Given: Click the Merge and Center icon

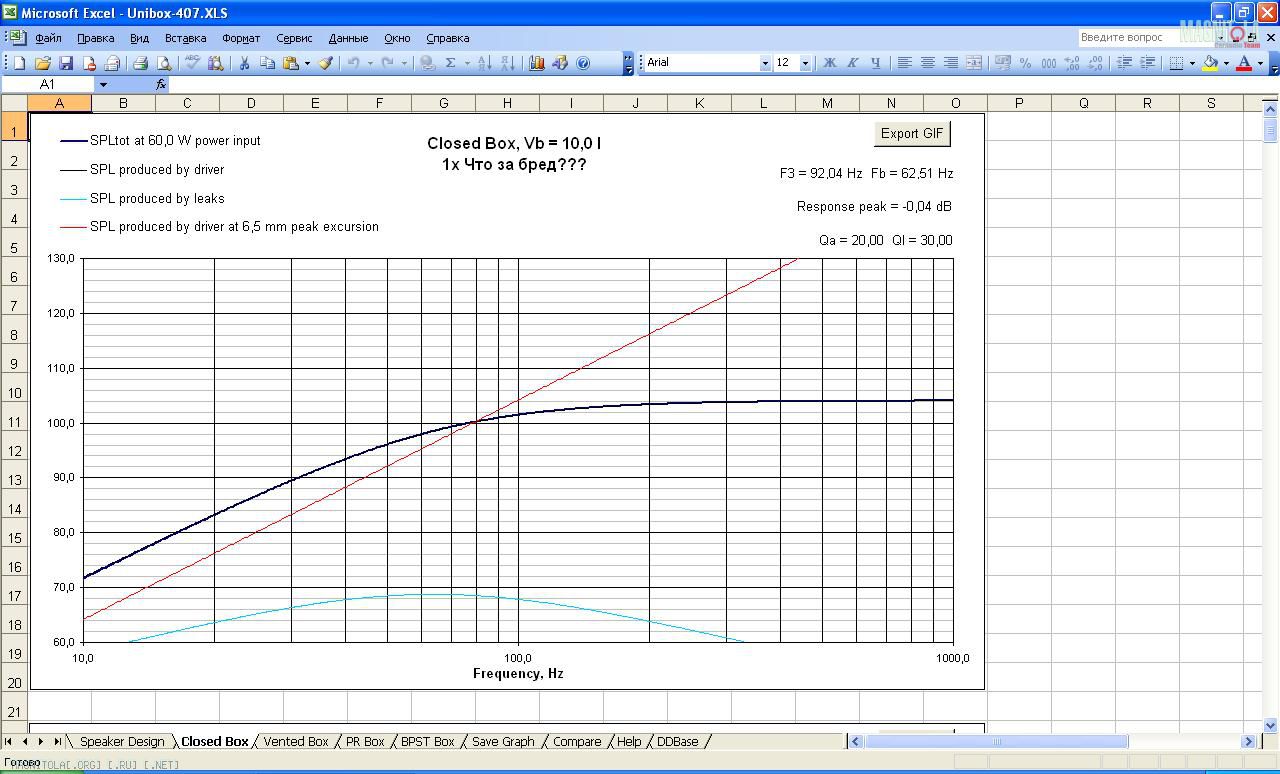Looking at the screenshot, I should point(974,63).
